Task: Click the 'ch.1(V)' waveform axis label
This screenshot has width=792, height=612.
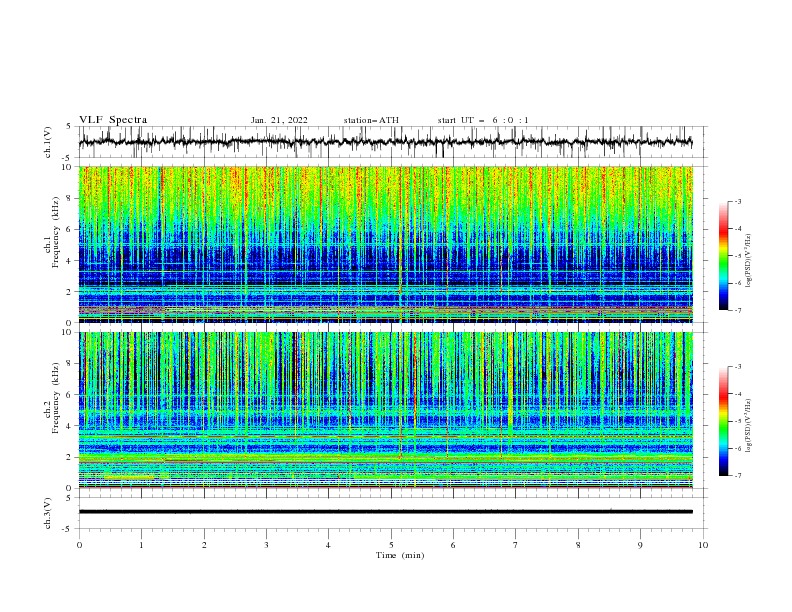Action: coord(48,142)
